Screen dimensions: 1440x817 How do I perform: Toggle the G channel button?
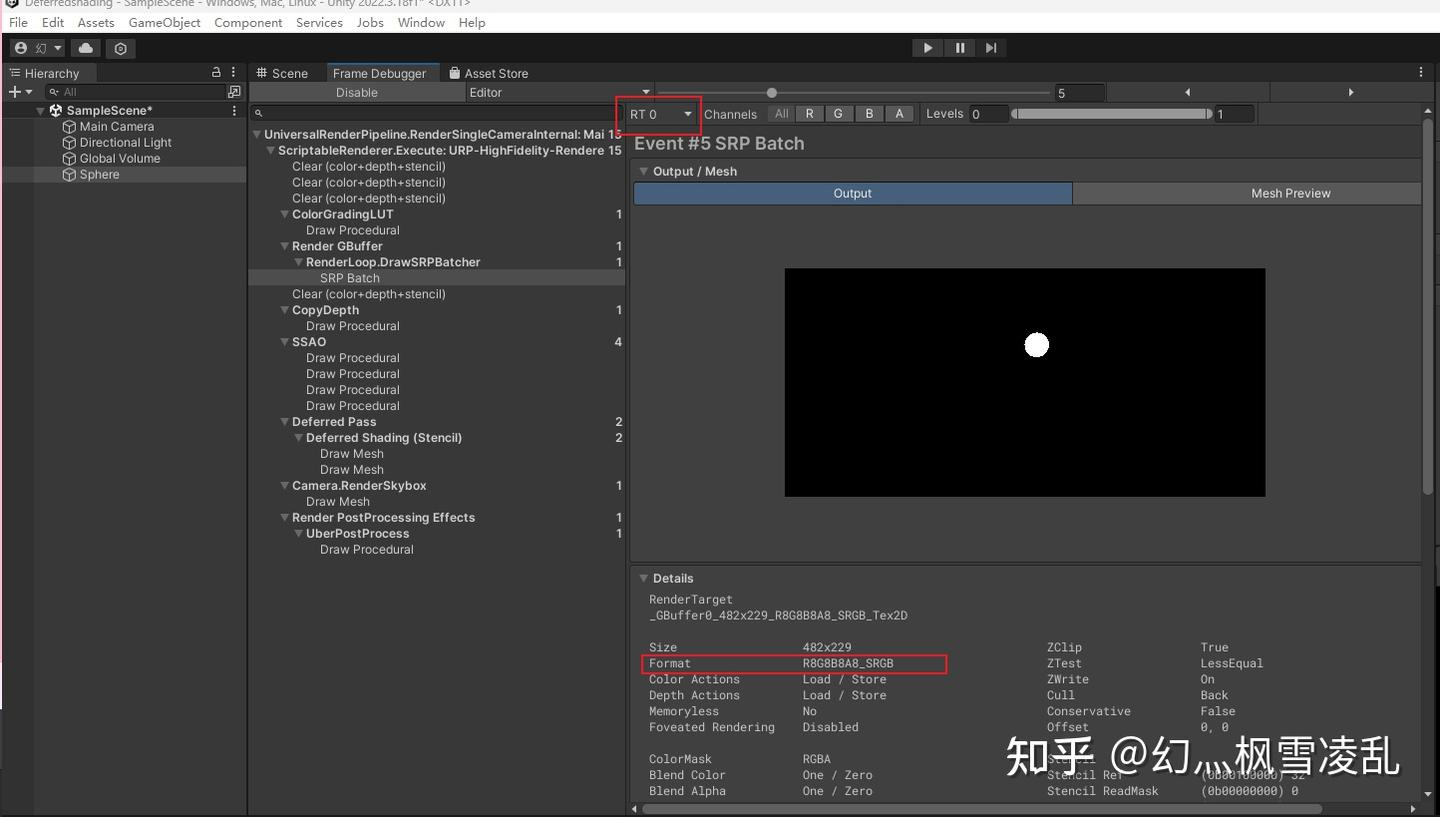click(x=838, y=114)
